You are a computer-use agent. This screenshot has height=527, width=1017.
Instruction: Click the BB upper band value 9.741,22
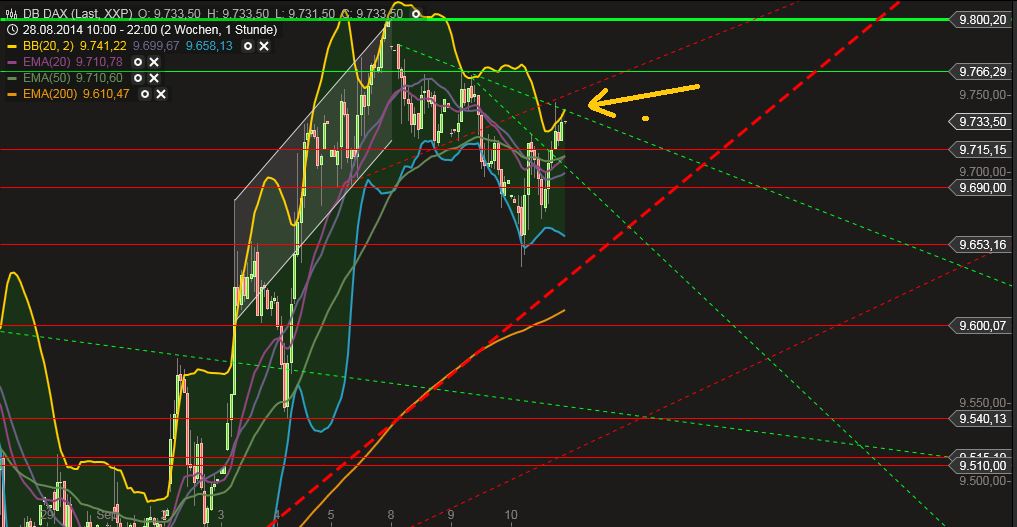coord(103,46)
